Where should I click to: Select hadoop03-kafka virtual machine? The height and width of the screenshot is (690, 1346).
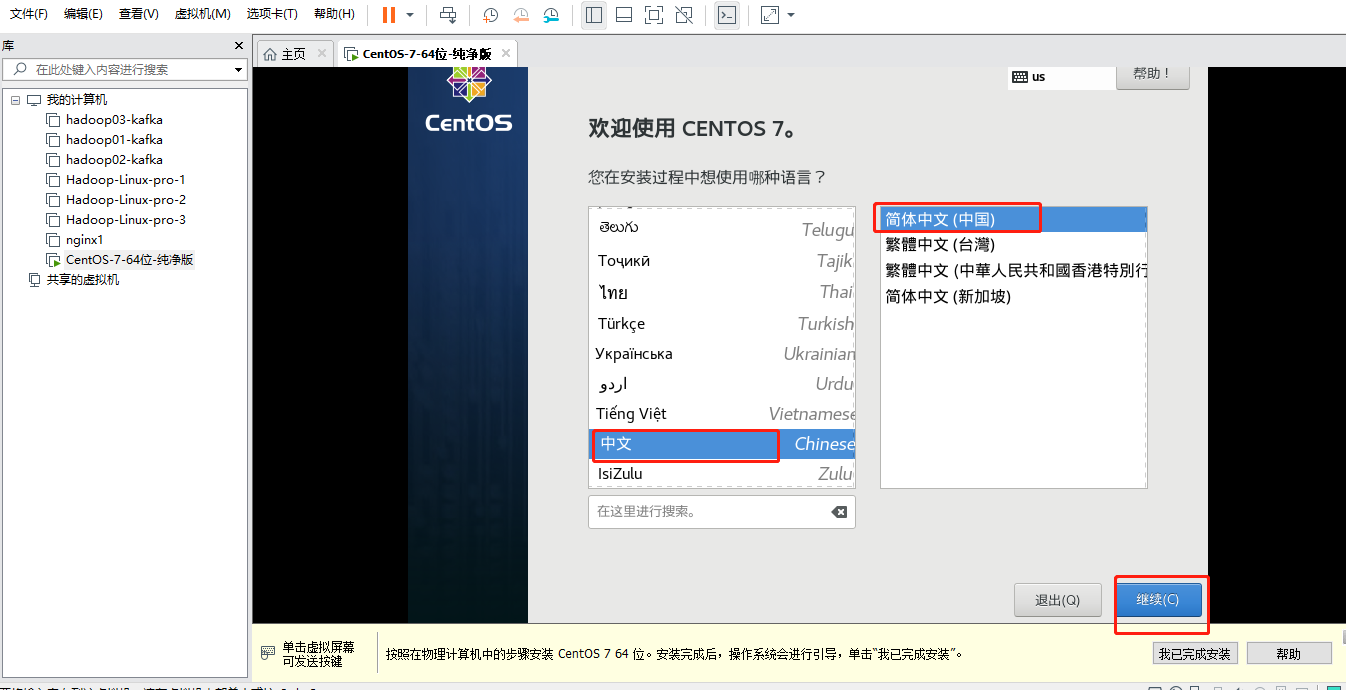point(114,120)
